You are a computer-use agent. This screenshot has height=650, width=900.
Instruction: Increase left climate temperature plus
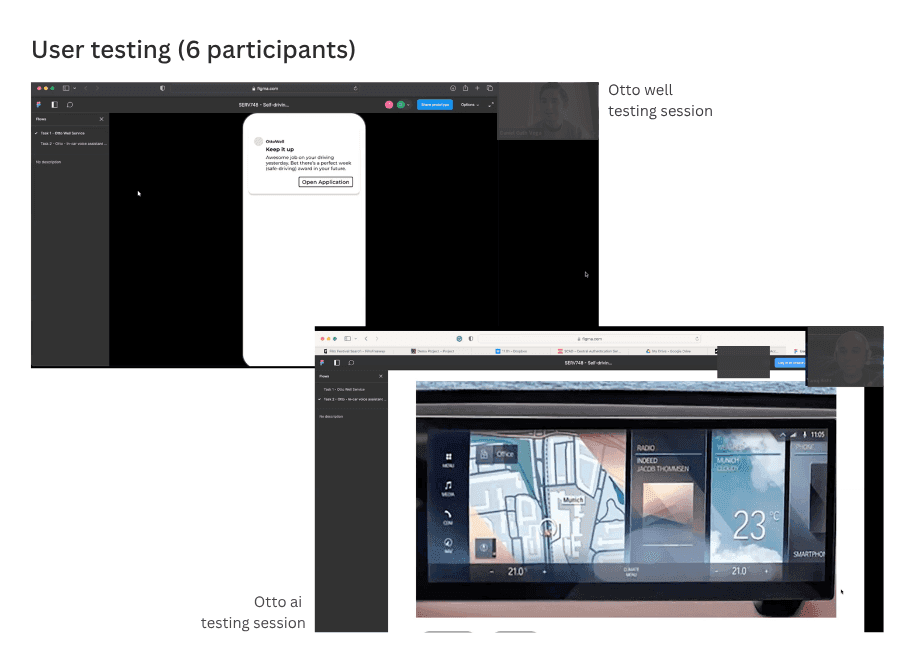pos(545,571)
